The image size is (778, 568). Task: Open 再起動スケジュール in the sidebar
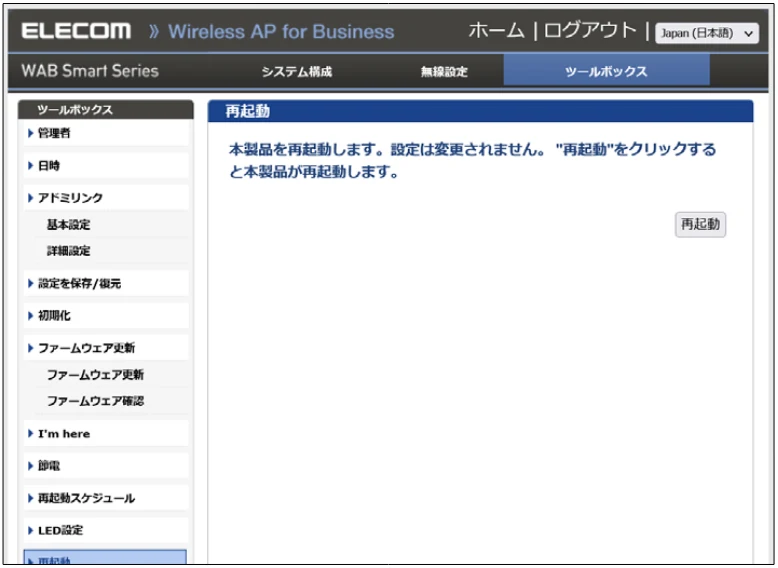(x=106, y=498)
